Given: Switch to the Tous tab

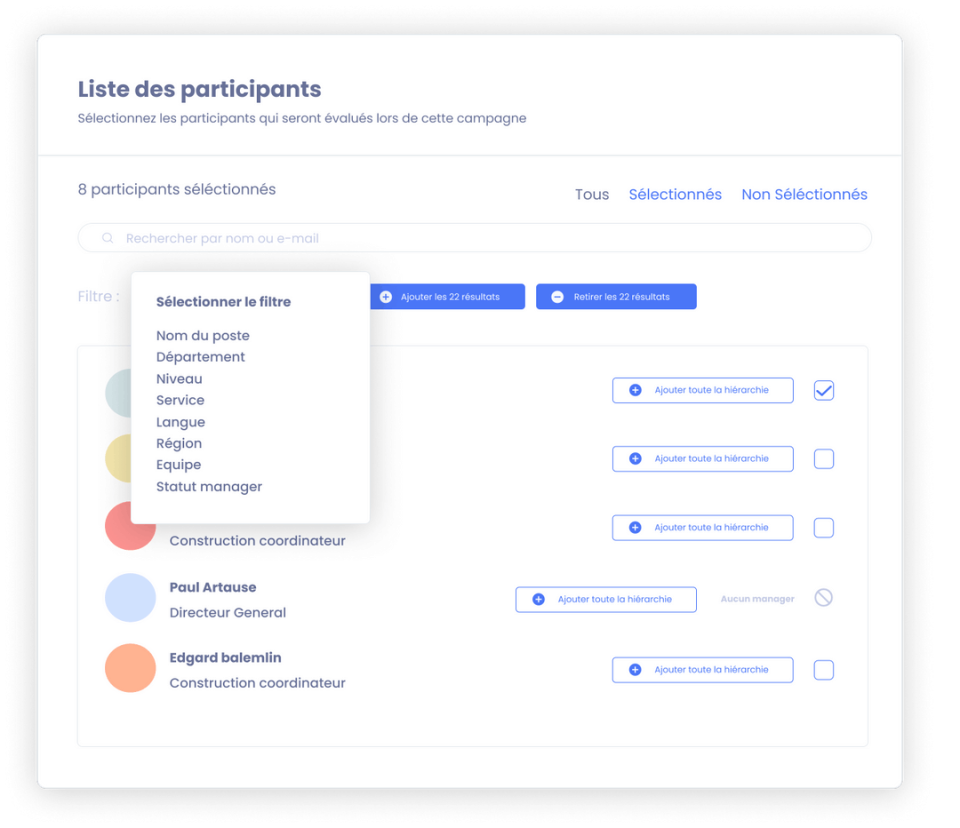Looking at the screenshot, I should (x=591, y=194).
